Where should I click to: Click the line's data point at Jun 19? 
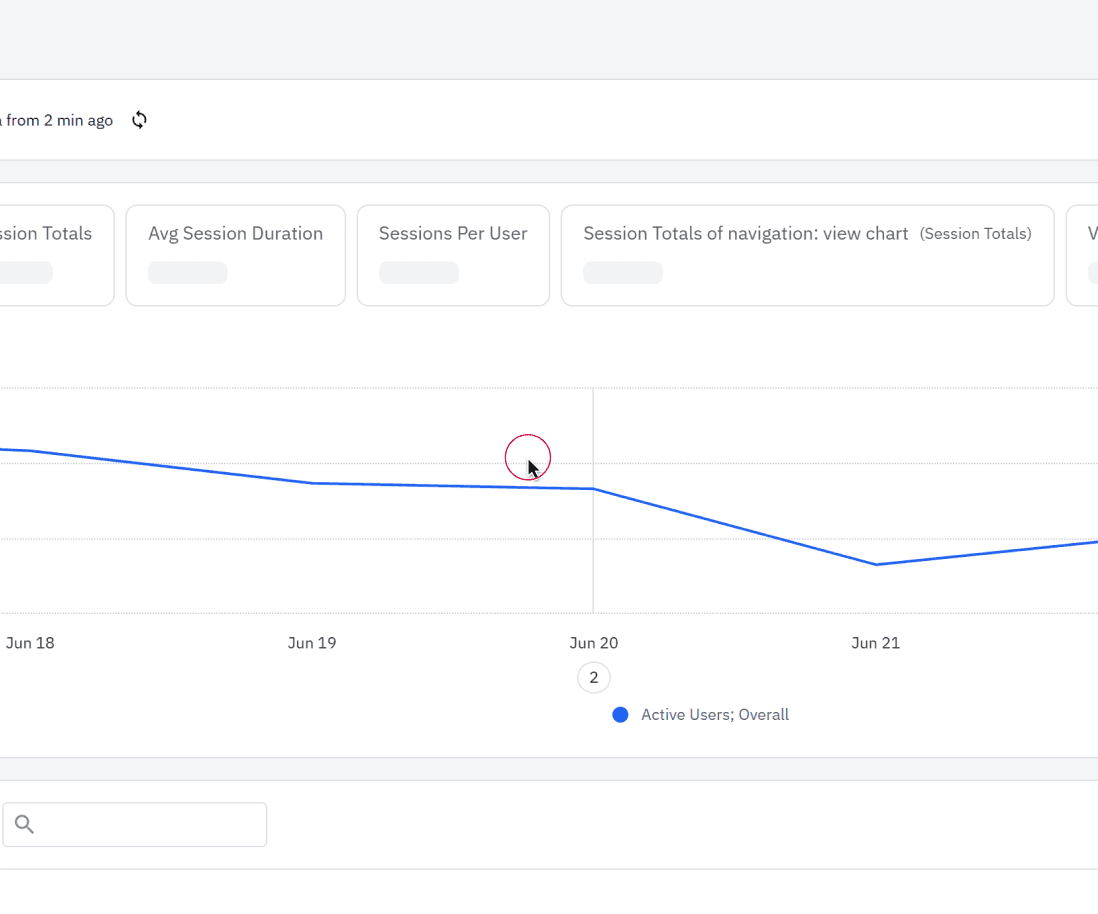point(312,483)
